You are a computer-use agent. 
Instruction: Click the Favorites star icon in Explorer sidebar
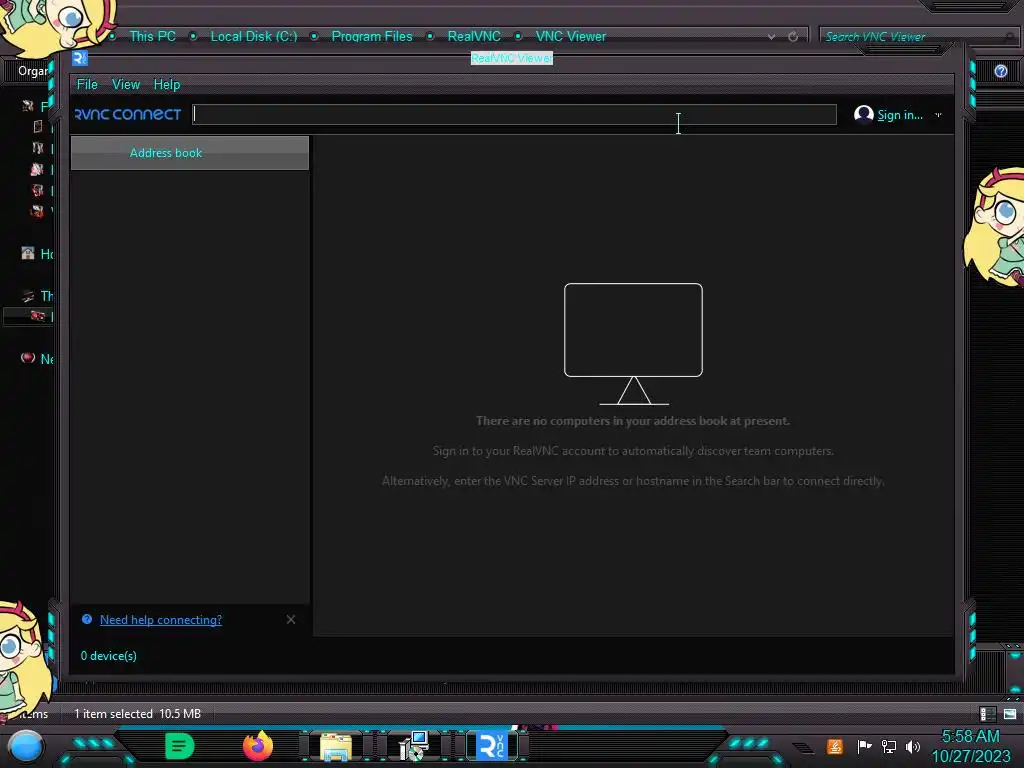pos(27,106)
